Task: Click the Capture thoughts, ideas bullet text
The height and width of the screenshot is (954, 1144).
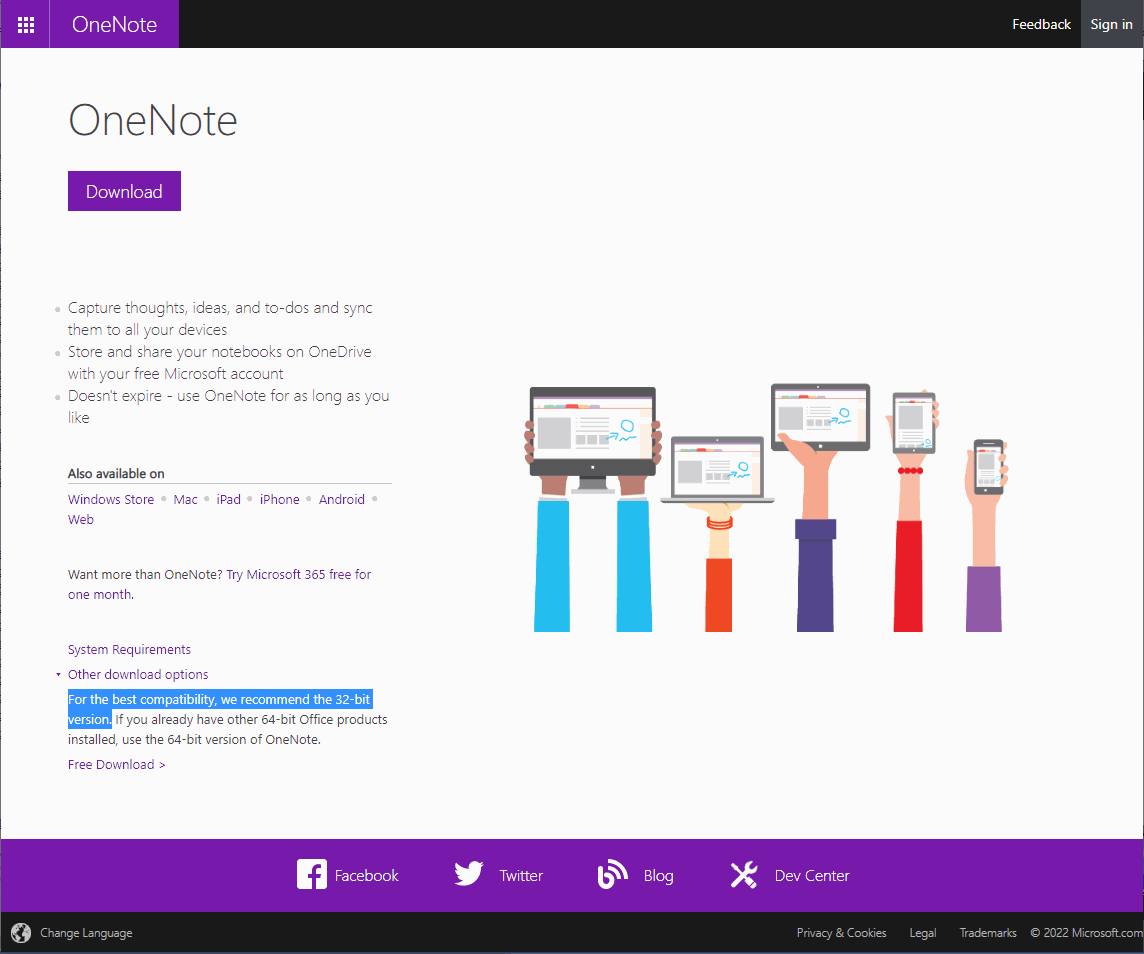Action: 220,319
